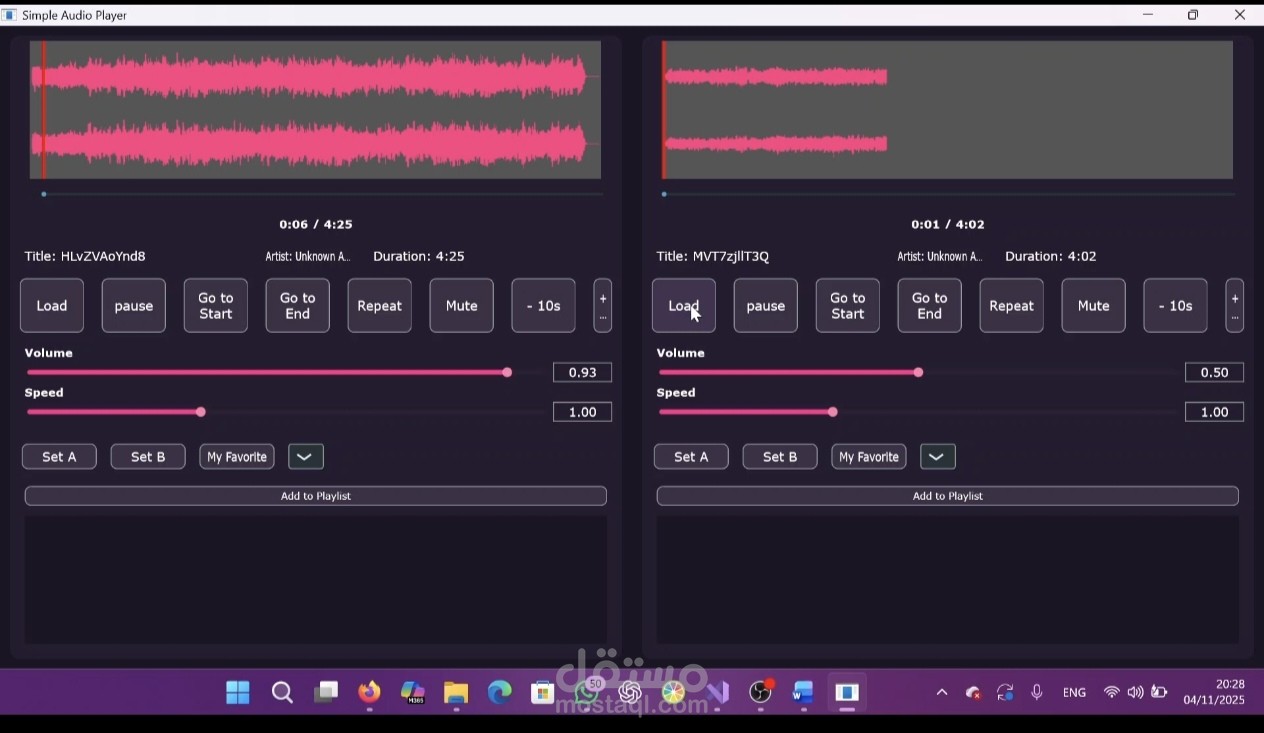Click the time text 0:01 / 4:02
Image resolution: width=1264 pixels, height=733 pixels.
click(x=948, y=224)
